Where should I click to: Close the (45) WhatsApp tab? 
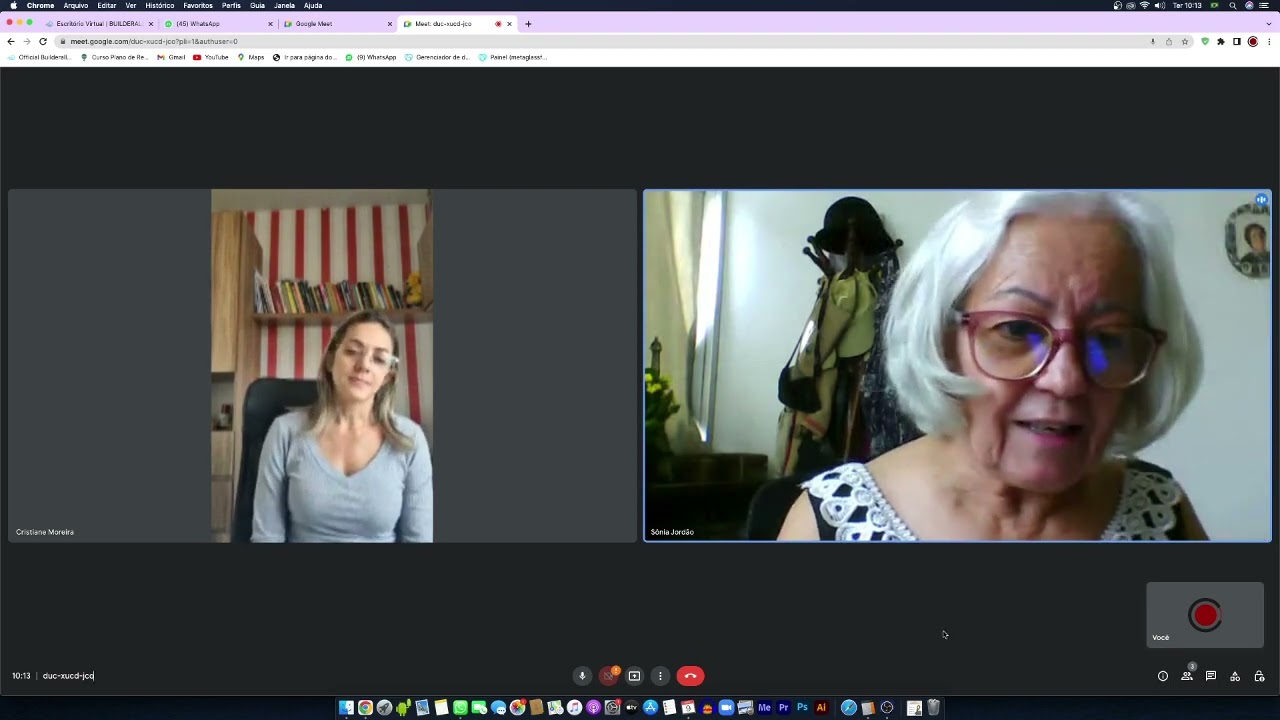pos(270,24)
